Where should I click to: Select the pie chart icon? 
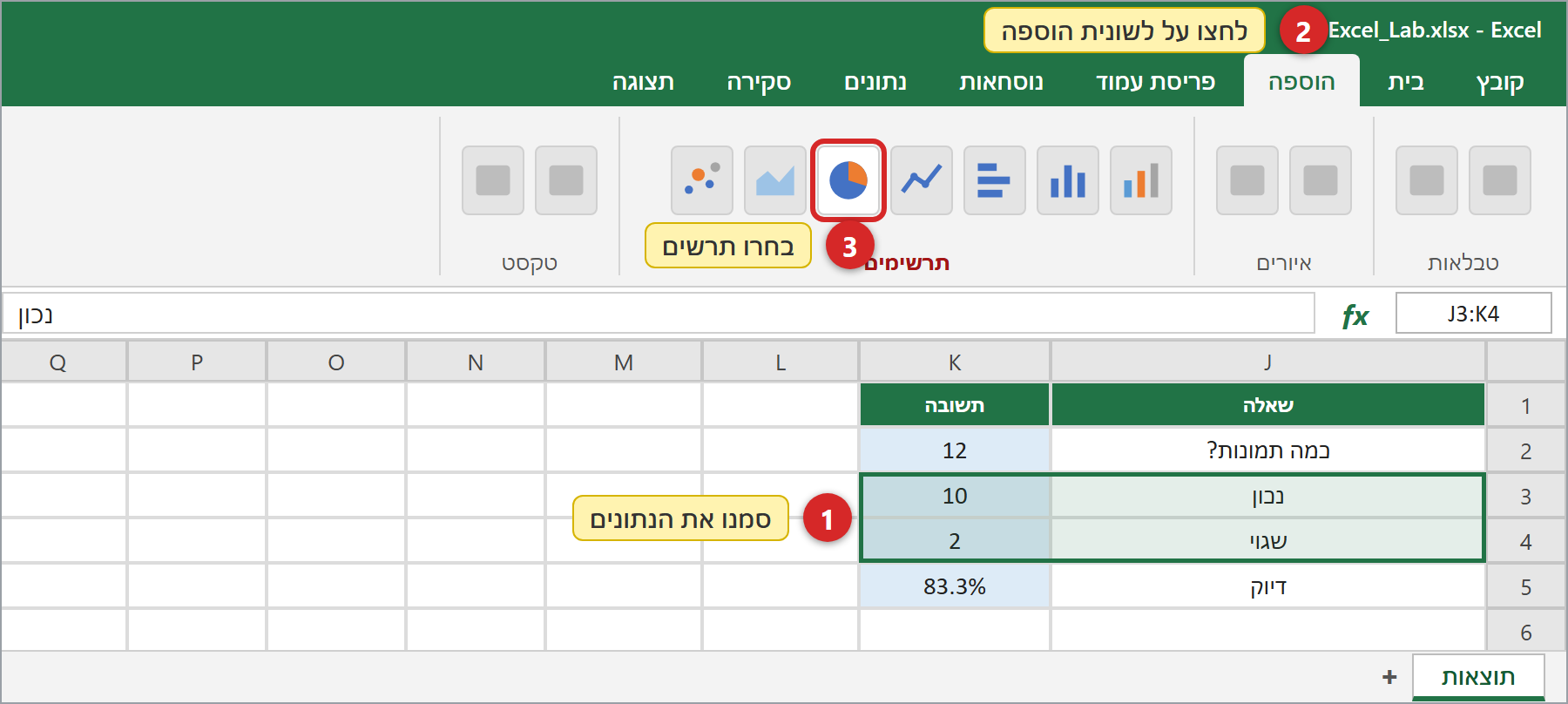pyautogui.click(x=848, y=180)
